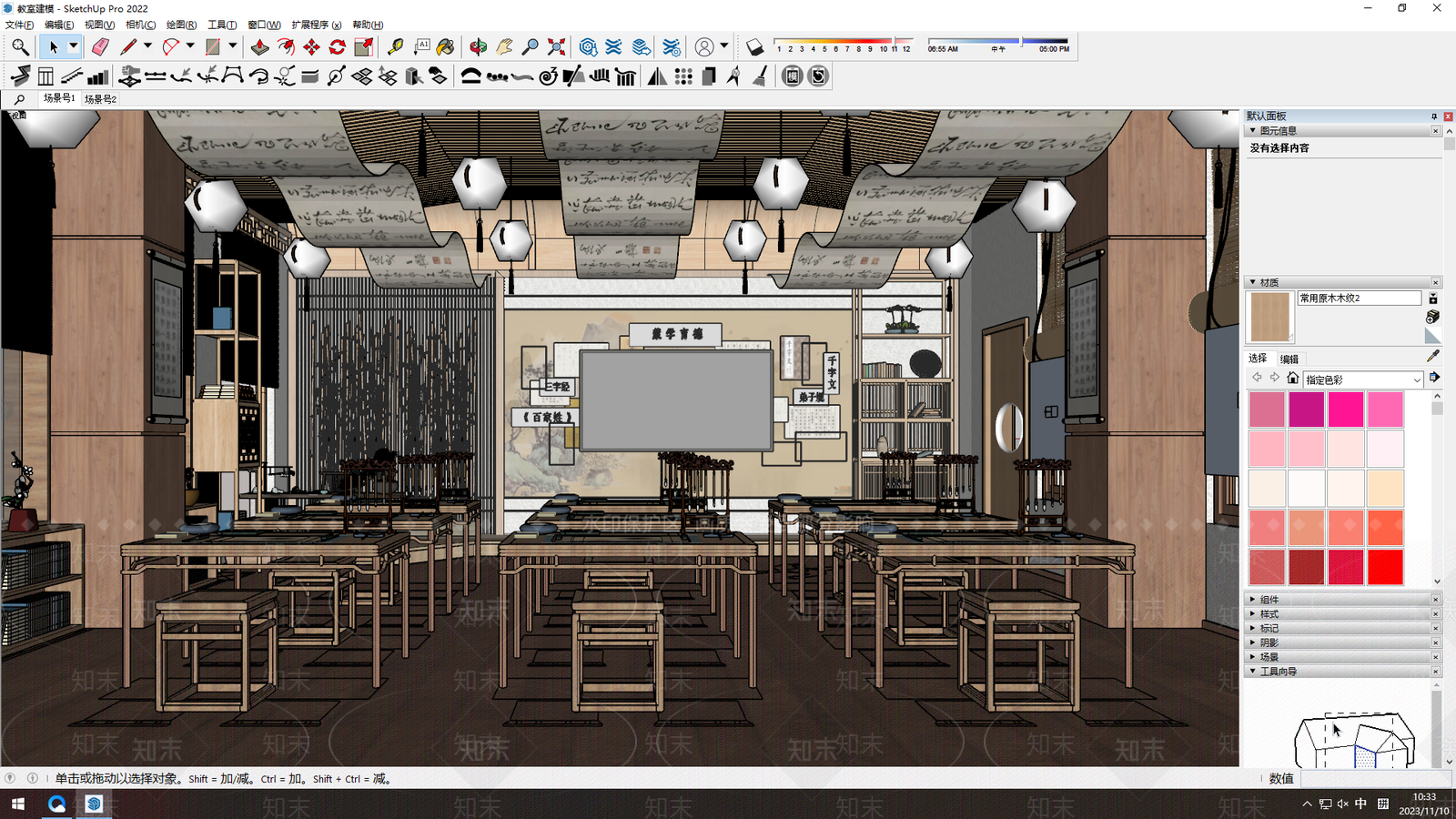
Task: Pin the 默认面板 tray
Action: (1434, 116)
